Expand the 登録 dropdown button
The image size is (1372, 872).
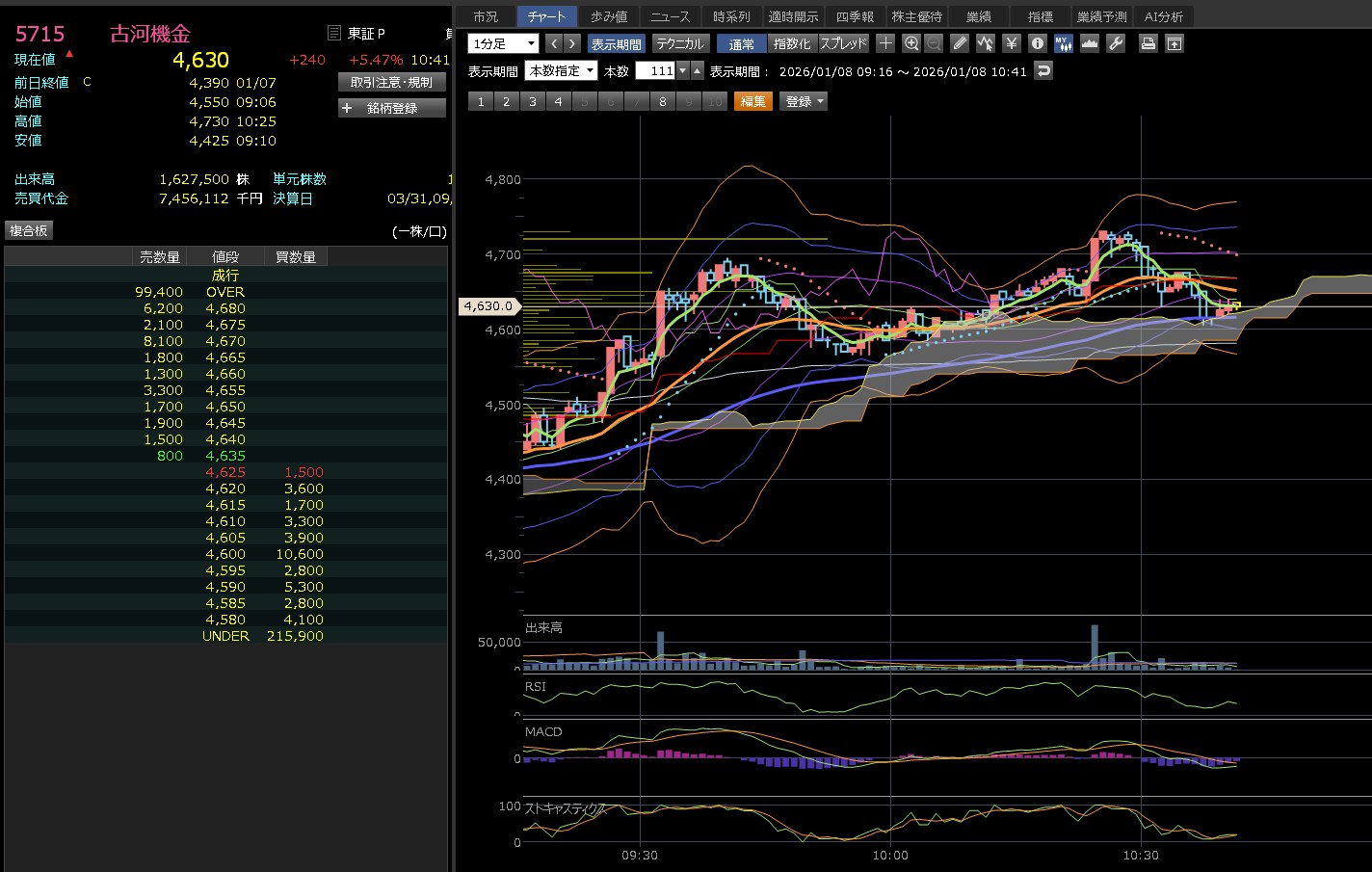point(804,101)
